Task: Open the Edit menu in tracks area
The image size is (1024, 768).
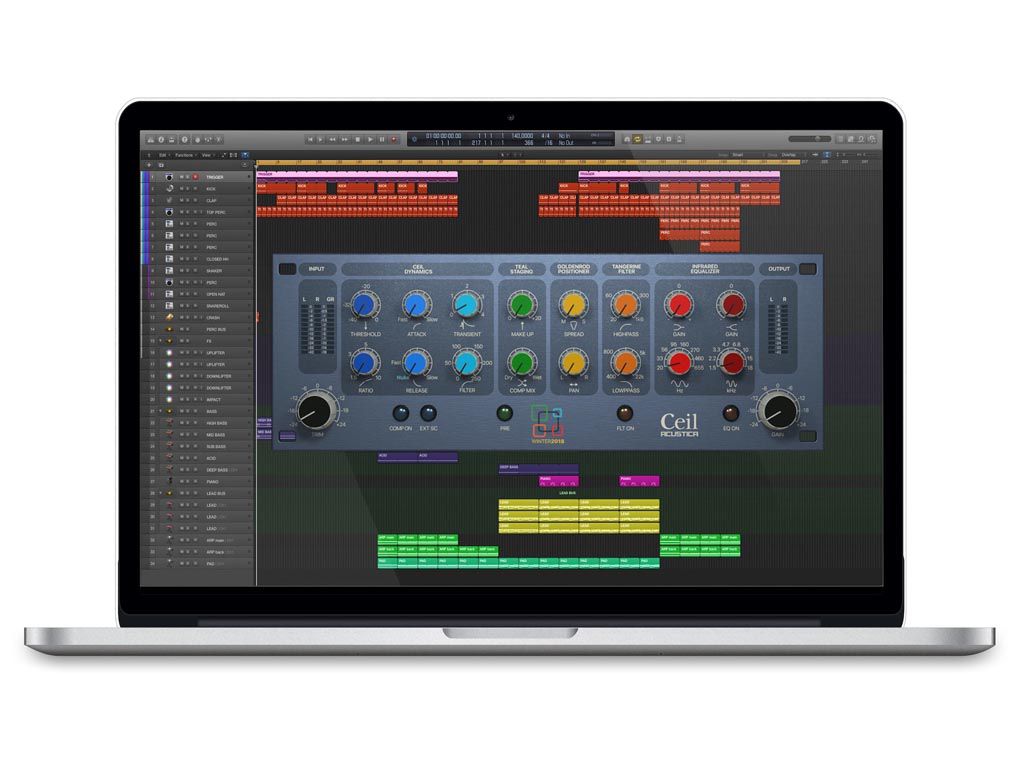Action: 164,155
